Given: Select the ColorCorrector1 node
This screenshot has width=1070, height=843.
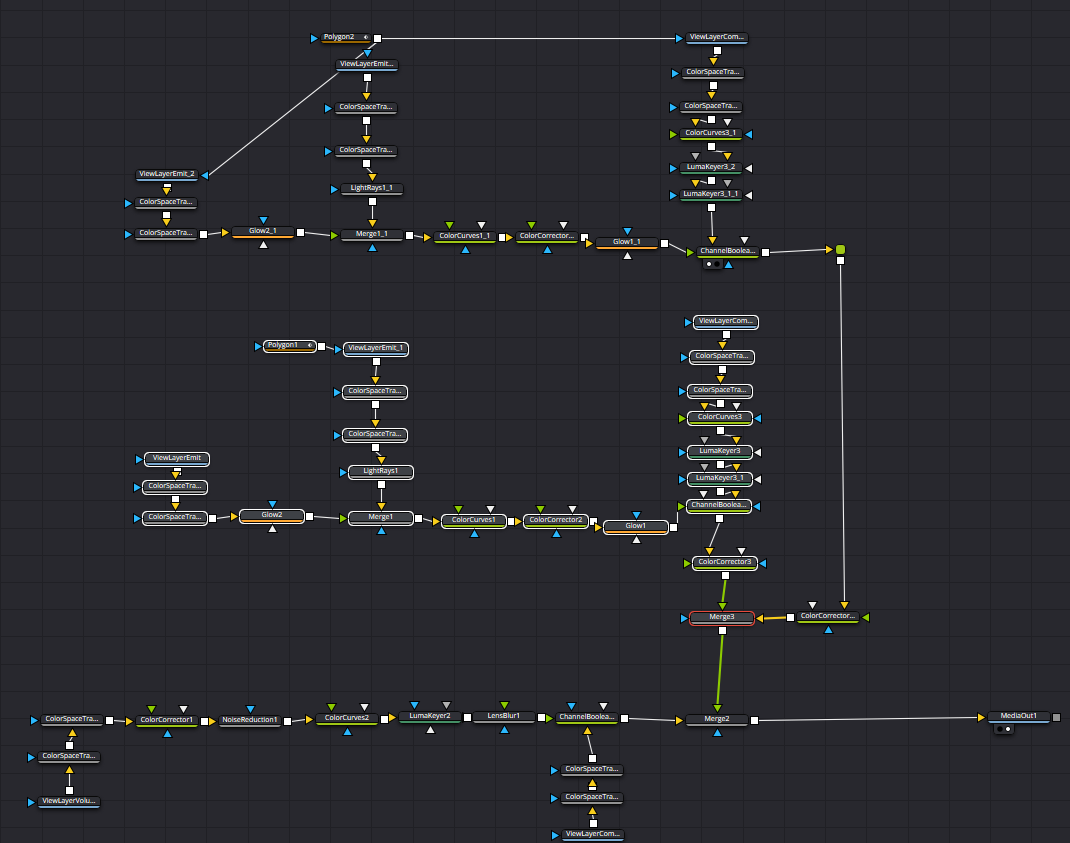Looking at the screenshot, I should pyautogui.click(x=167, y=721).
